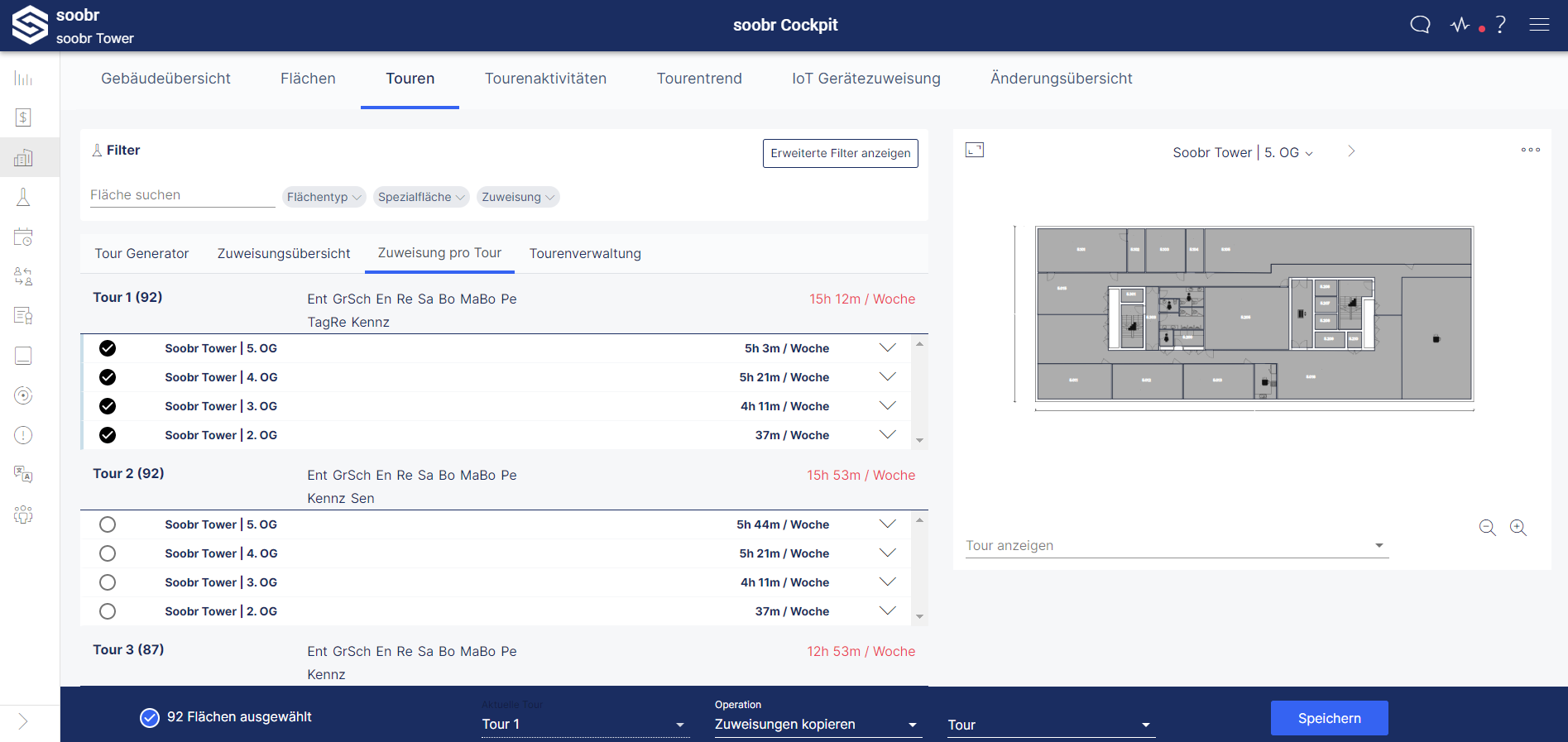Click the fullscreen floor plan icon
The image size is (1568, 742).
point(975,150)
